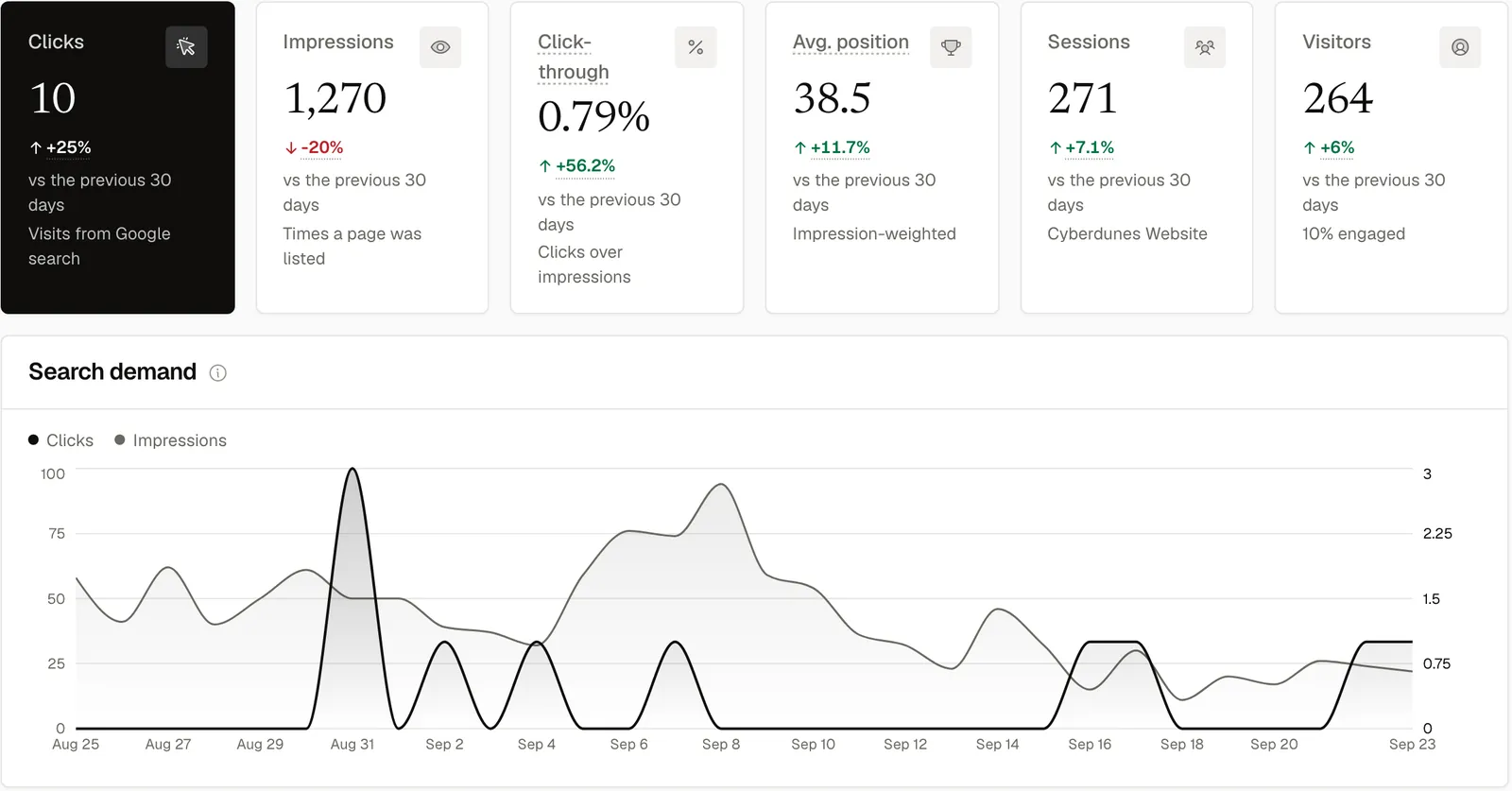Select the Avg. position metric card
This screenshot has width=1512, height=791.
(882, 158)
